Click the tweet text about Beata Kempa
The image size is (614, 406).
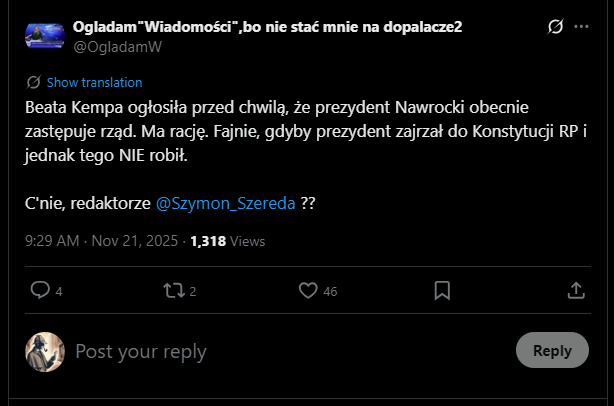pos(290,131)
